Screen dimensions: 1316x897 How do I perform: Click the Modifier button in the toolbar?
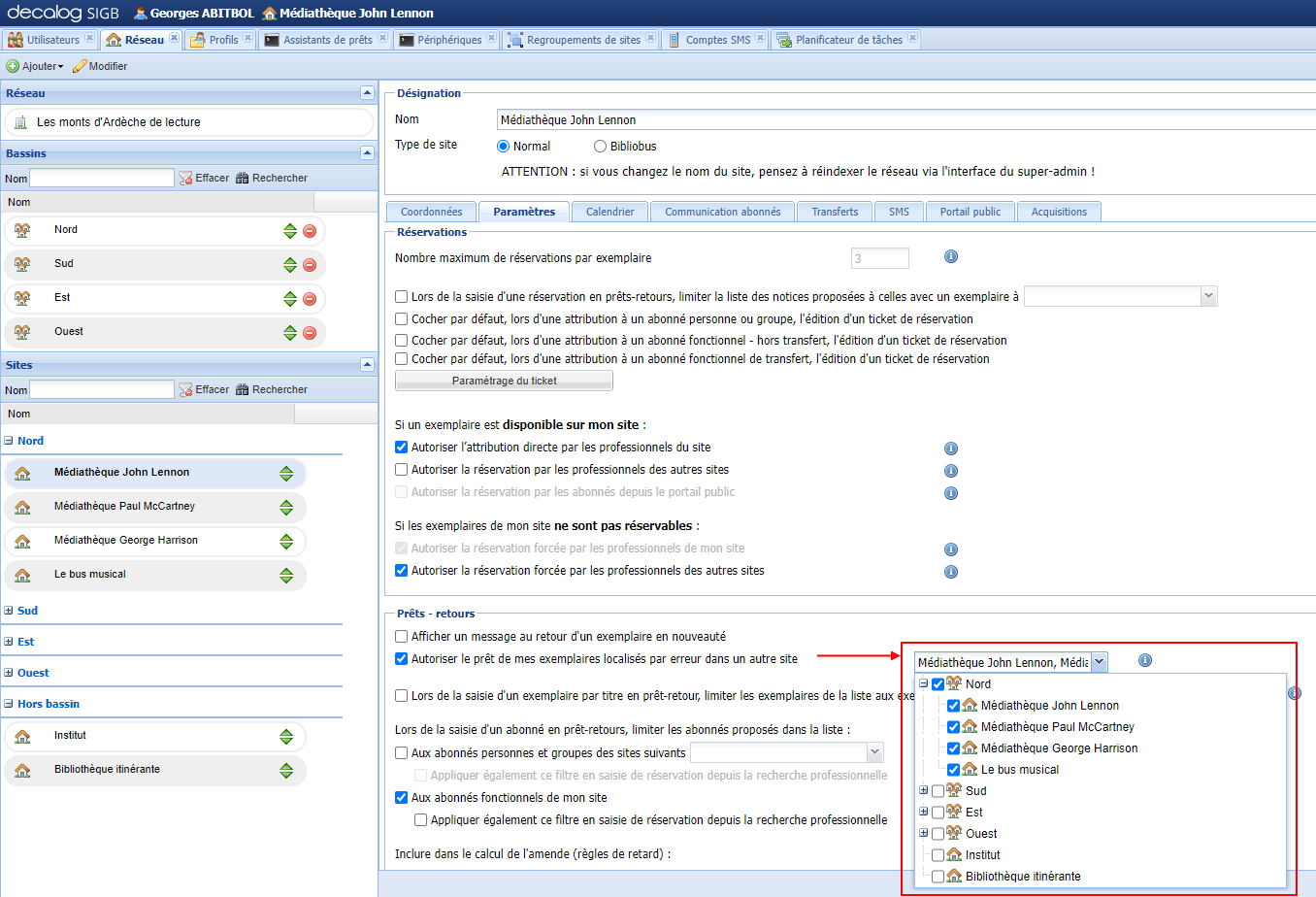coord(100,66)
